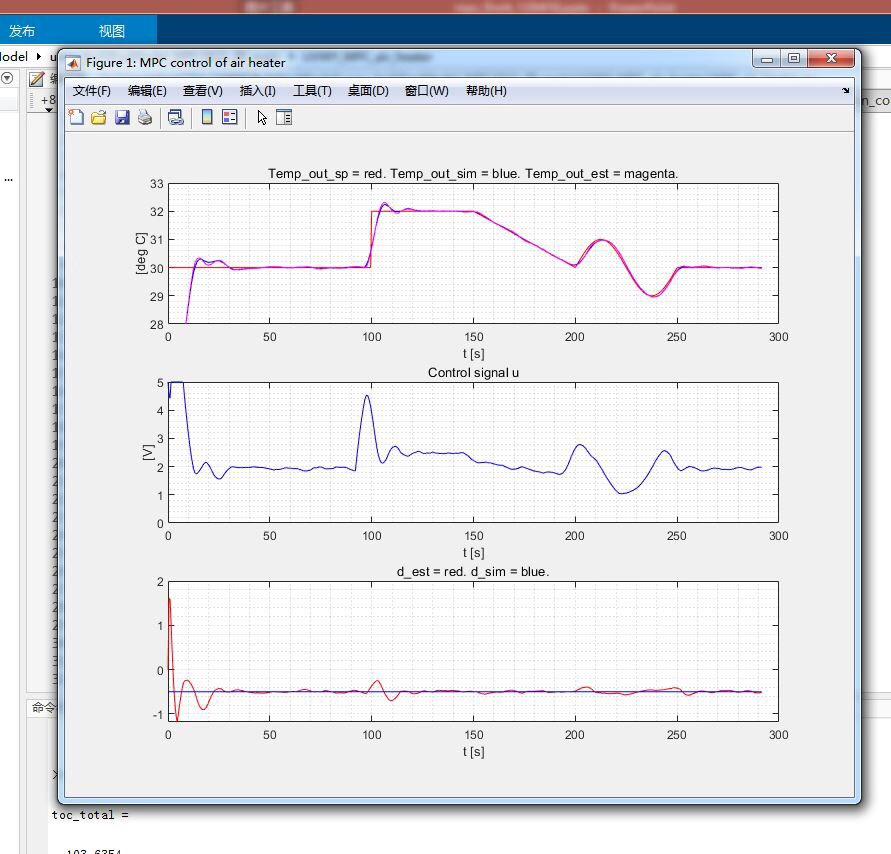
Task: Expand the breadcrumb arrow after 'odel' in the path bar
Action: pos(39,56)
